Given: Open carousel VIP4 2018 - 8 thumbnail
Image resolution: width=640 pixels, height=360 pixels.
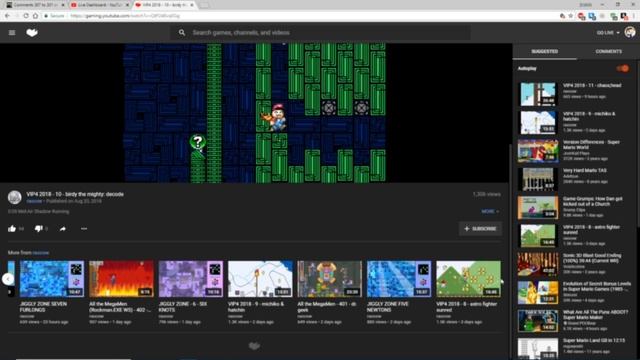Looking at the screenshot, I should click(468, 279).
